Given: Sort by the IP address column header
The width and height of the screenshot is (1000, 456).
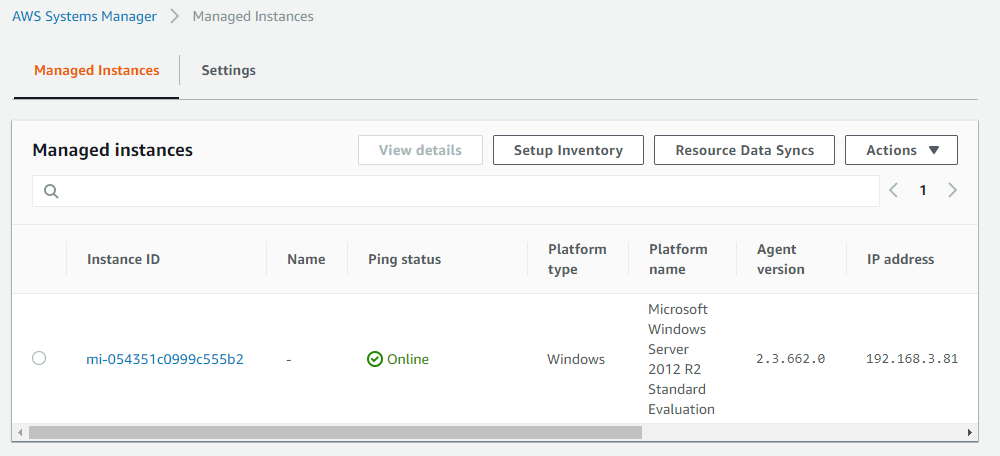Looking at the screenshot, I should [x=901, y=260].
